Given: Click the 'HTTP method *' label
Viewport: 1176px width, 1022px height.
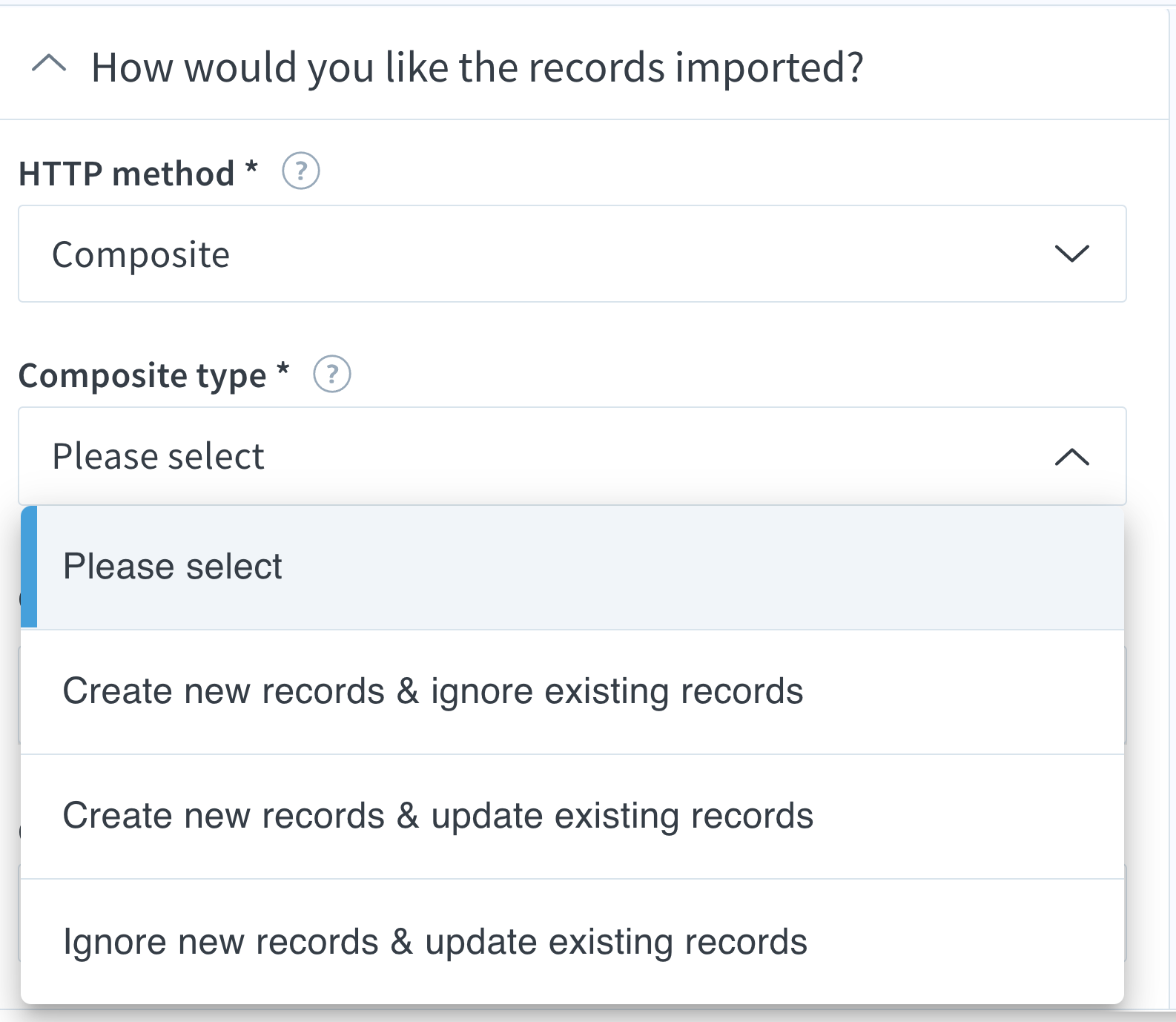Looking at the screenshot, I should point(139,174).
